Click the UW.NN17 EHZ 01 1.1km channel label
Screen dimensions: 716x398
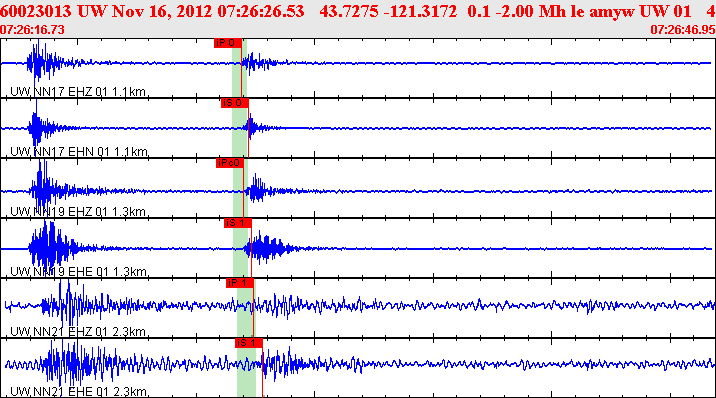(78, 92)
